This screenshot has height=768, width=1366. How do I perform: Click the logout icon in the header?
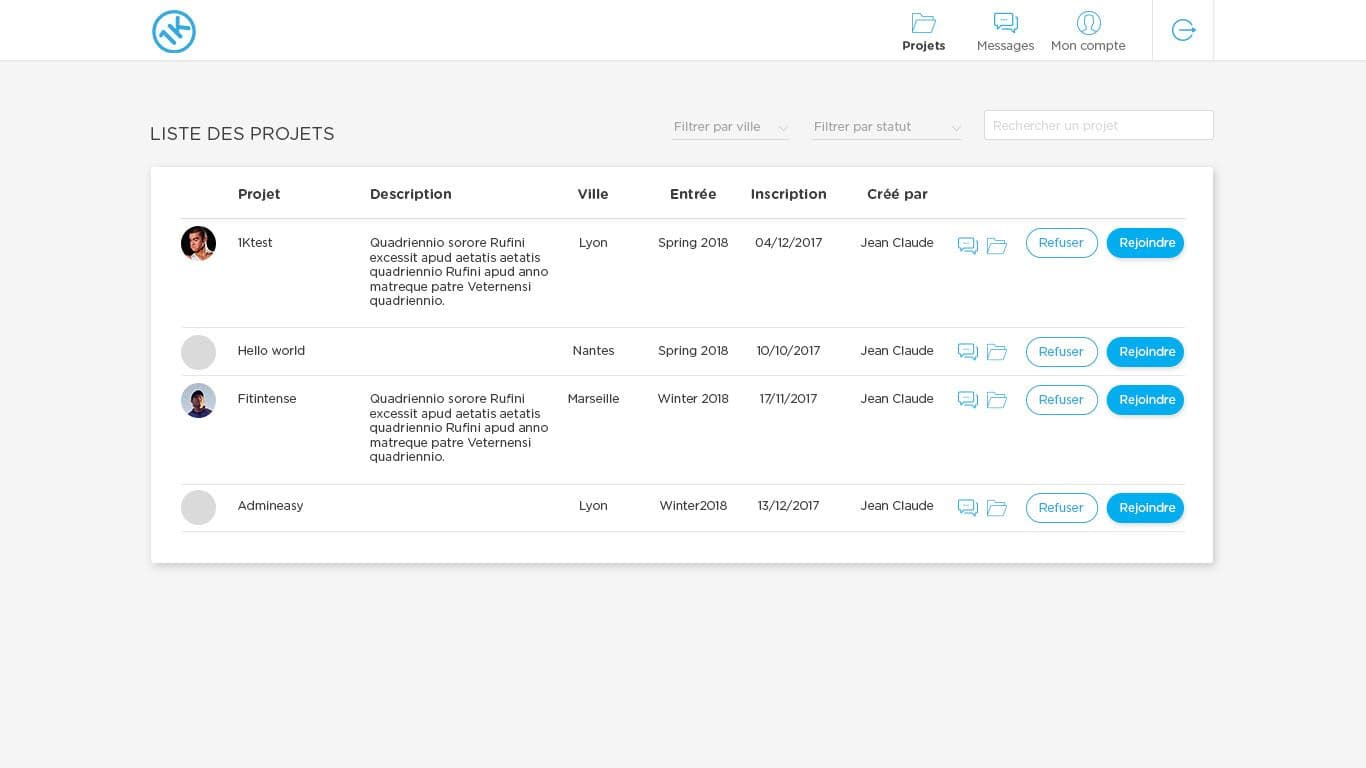point(1183,30)
